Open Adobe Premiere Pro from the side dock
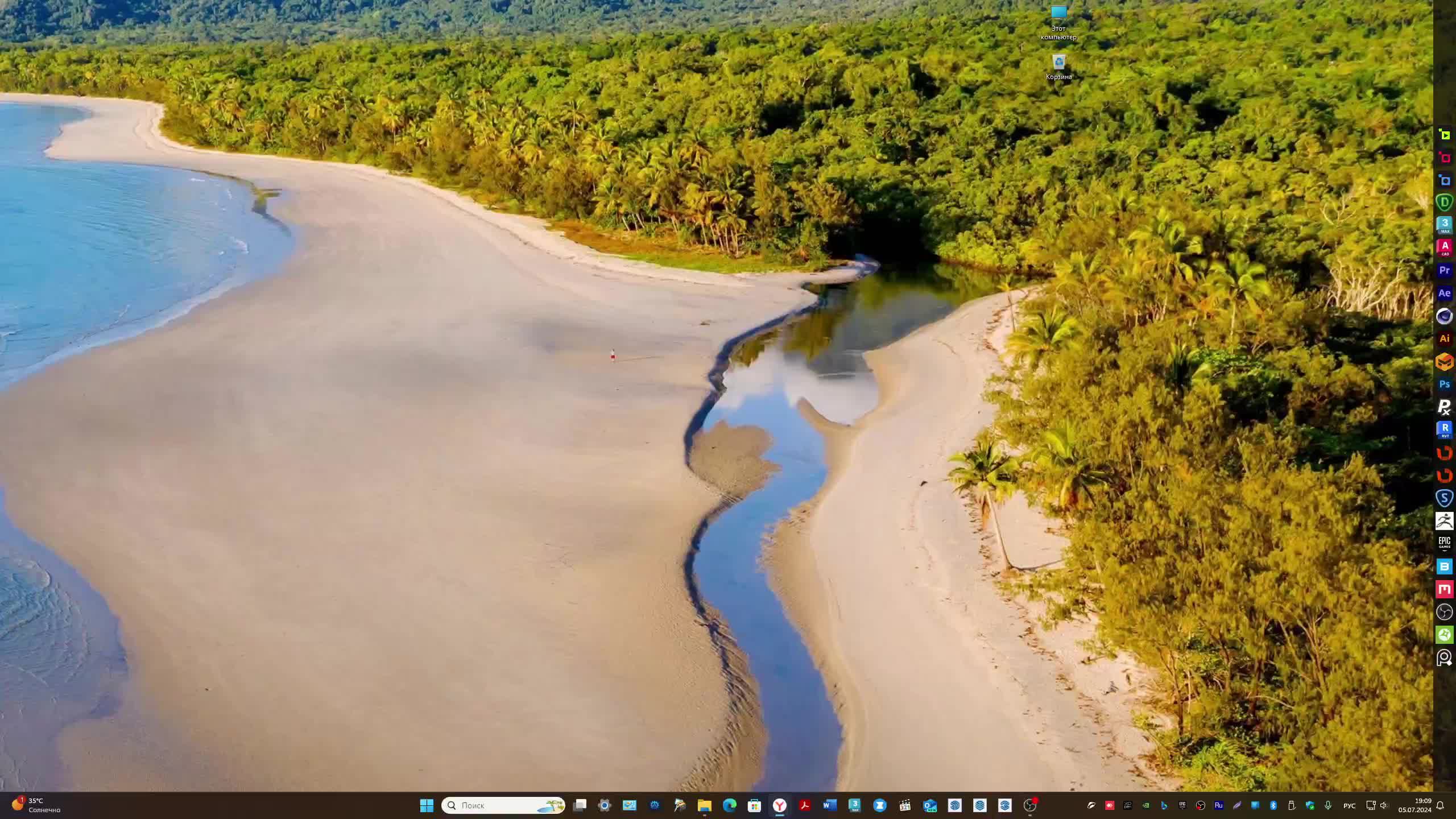This screenshot has width=1456, height=819. [1444, 271]
